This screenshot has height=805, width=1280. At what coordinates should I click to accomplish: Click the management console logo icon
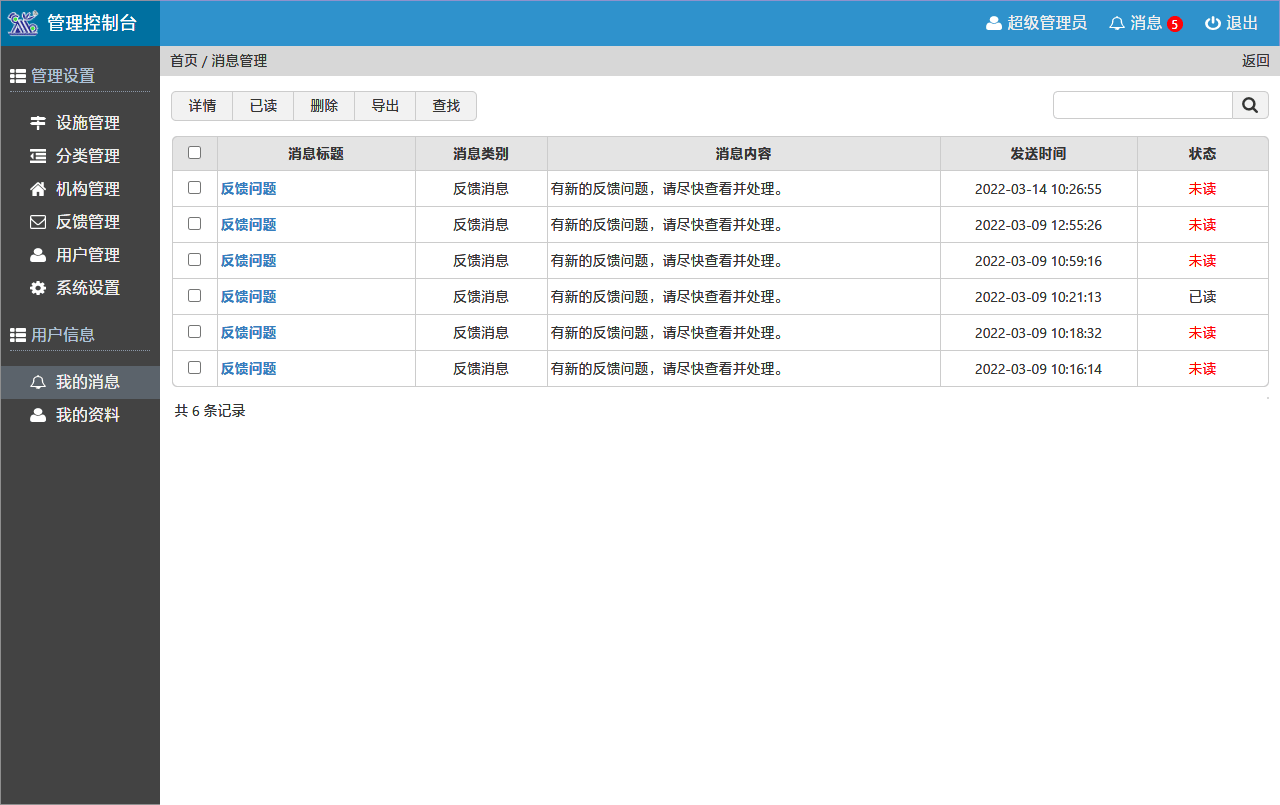23,23
